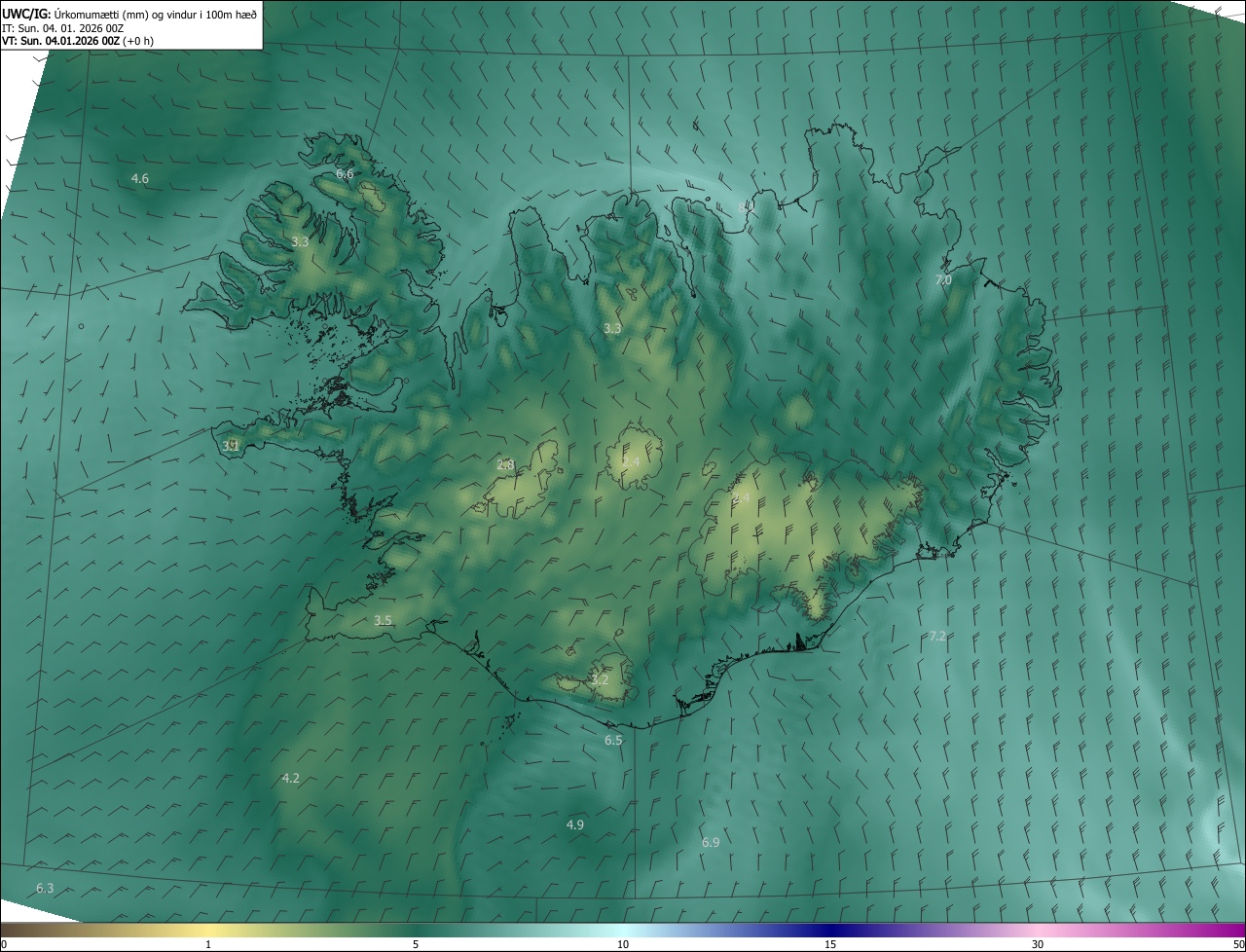Click the 3.1 value on the map
1246x952 pixels.
point(231,446)
